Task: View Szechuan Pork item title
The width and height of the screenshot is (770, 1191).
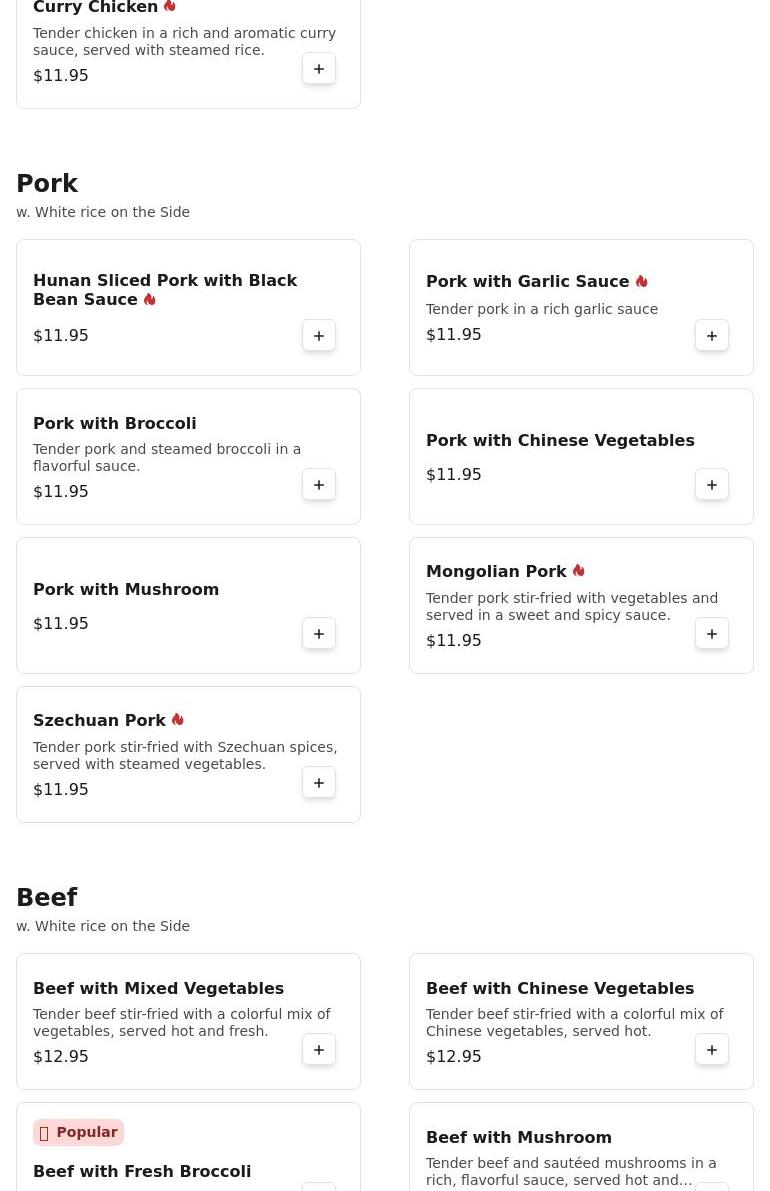Action: pos(99,721)
